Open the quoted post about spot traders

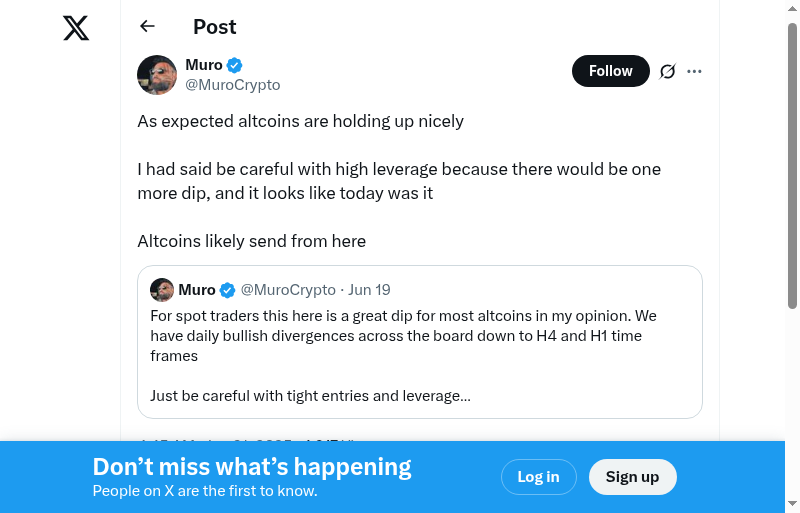[x=419, y=355]
